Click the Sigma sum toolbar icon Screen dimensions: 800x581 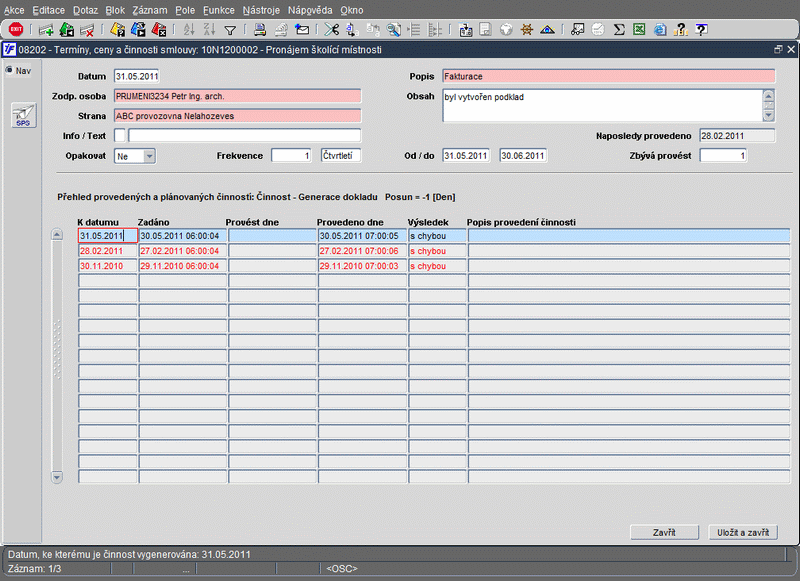coord(619,30)
